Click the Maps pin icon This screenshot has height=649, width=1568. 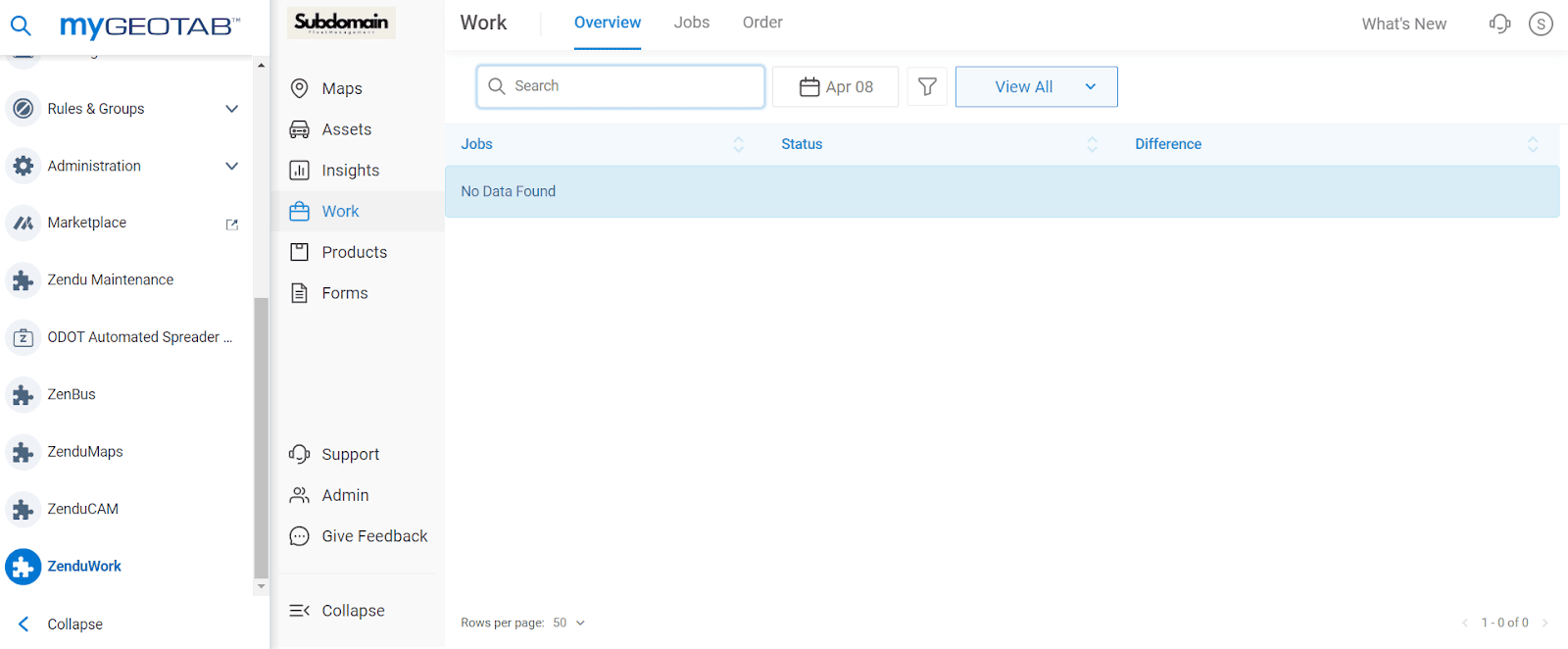pyautogui.click(x=300, y=88)
